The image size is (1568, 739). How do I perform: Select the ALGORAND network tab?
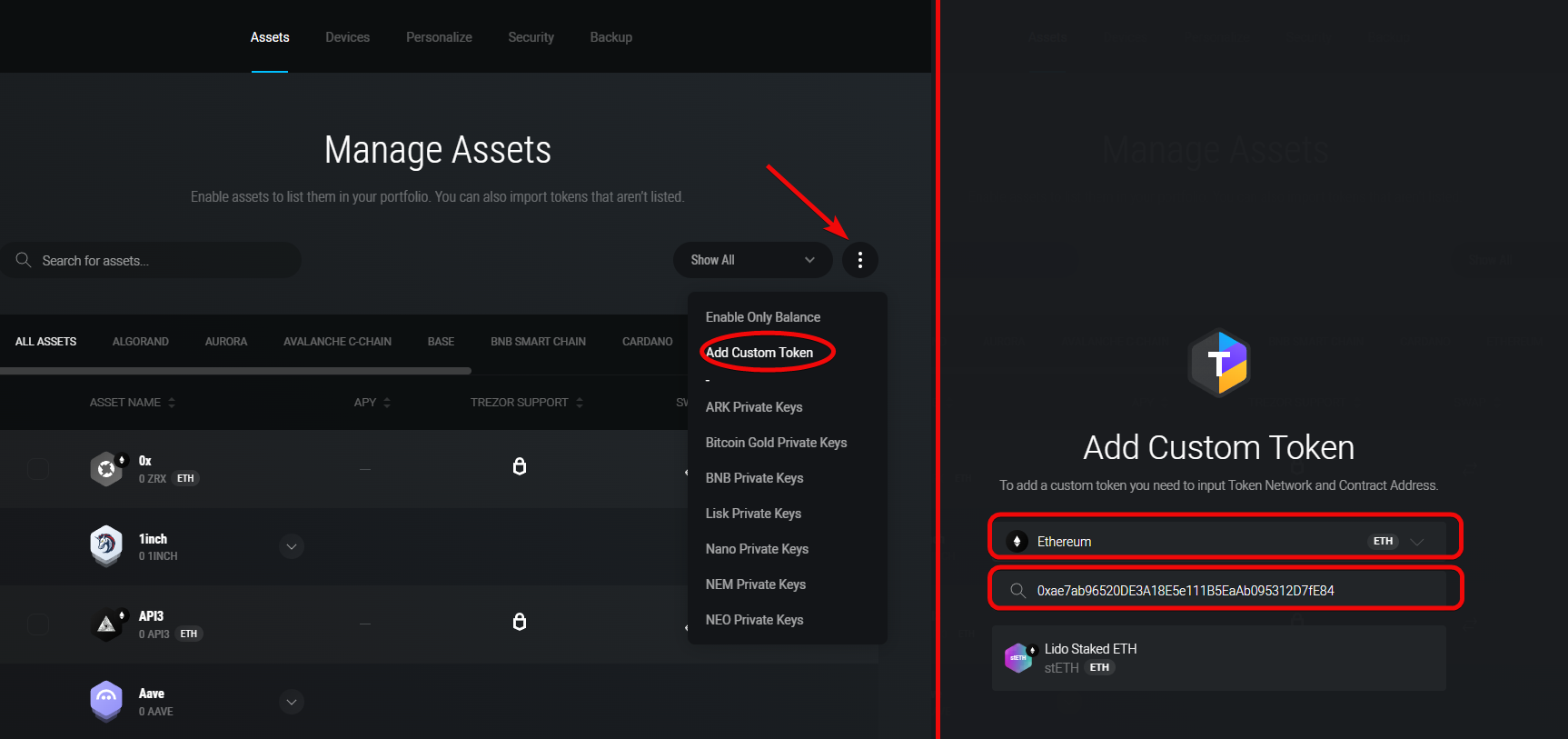140,342
